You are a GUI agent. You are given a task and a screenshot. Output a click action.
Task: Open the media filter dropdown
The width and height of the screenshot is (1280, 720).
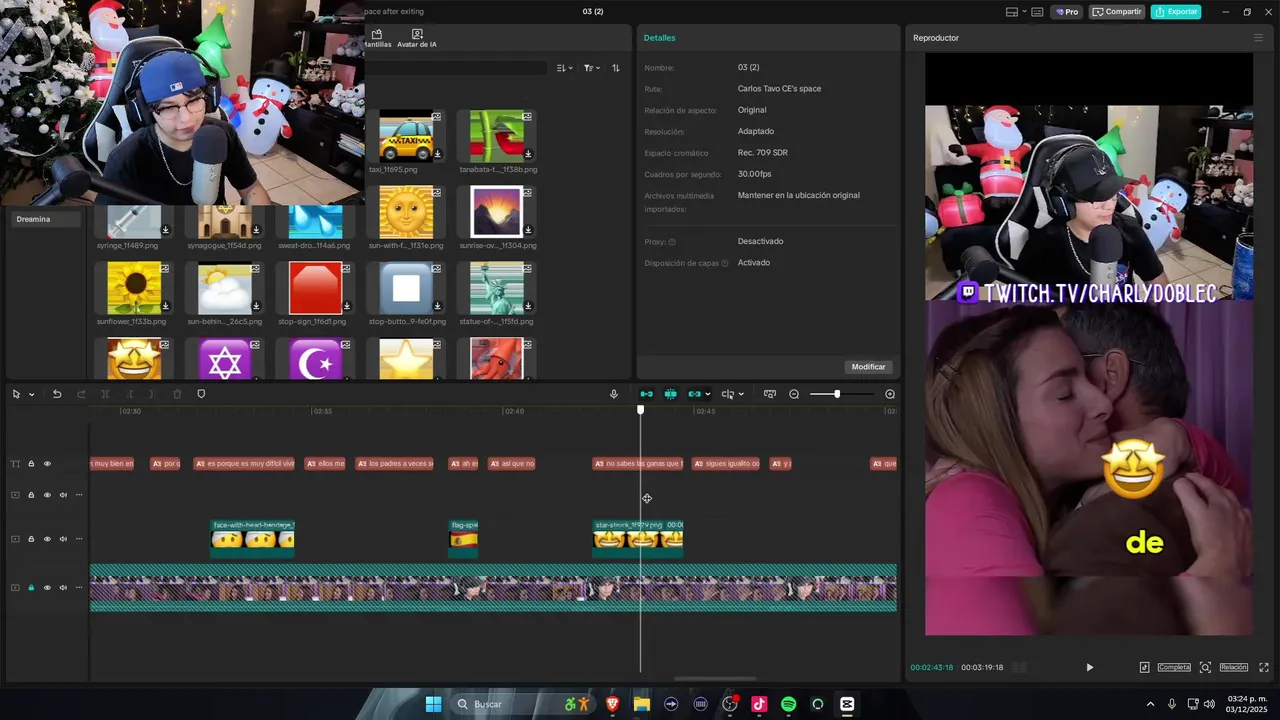[x=592, y=68]
